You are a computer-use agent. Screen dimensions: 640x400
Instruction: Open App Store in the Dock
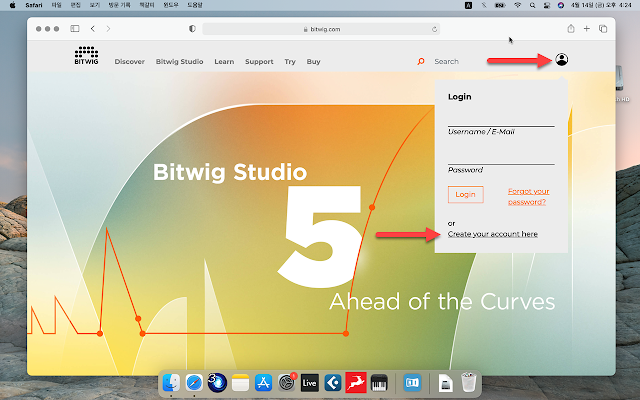pos(263,383)
